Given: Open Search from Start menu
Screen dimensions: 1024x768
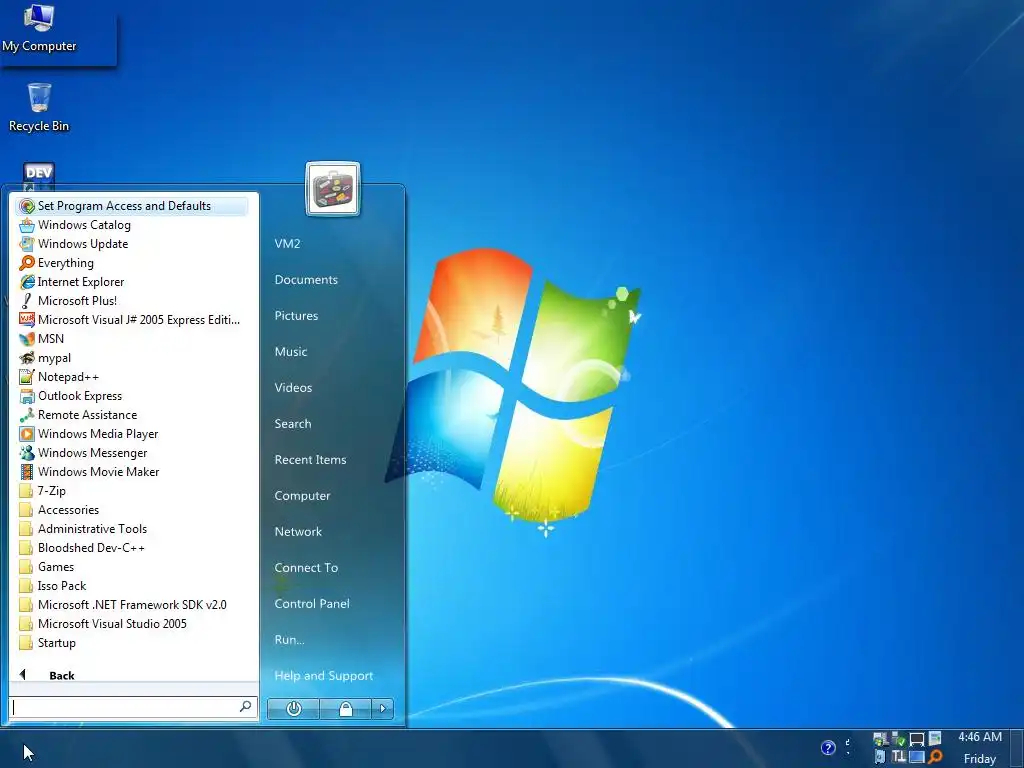Looking at the screenshot, I should click(293, 423).
